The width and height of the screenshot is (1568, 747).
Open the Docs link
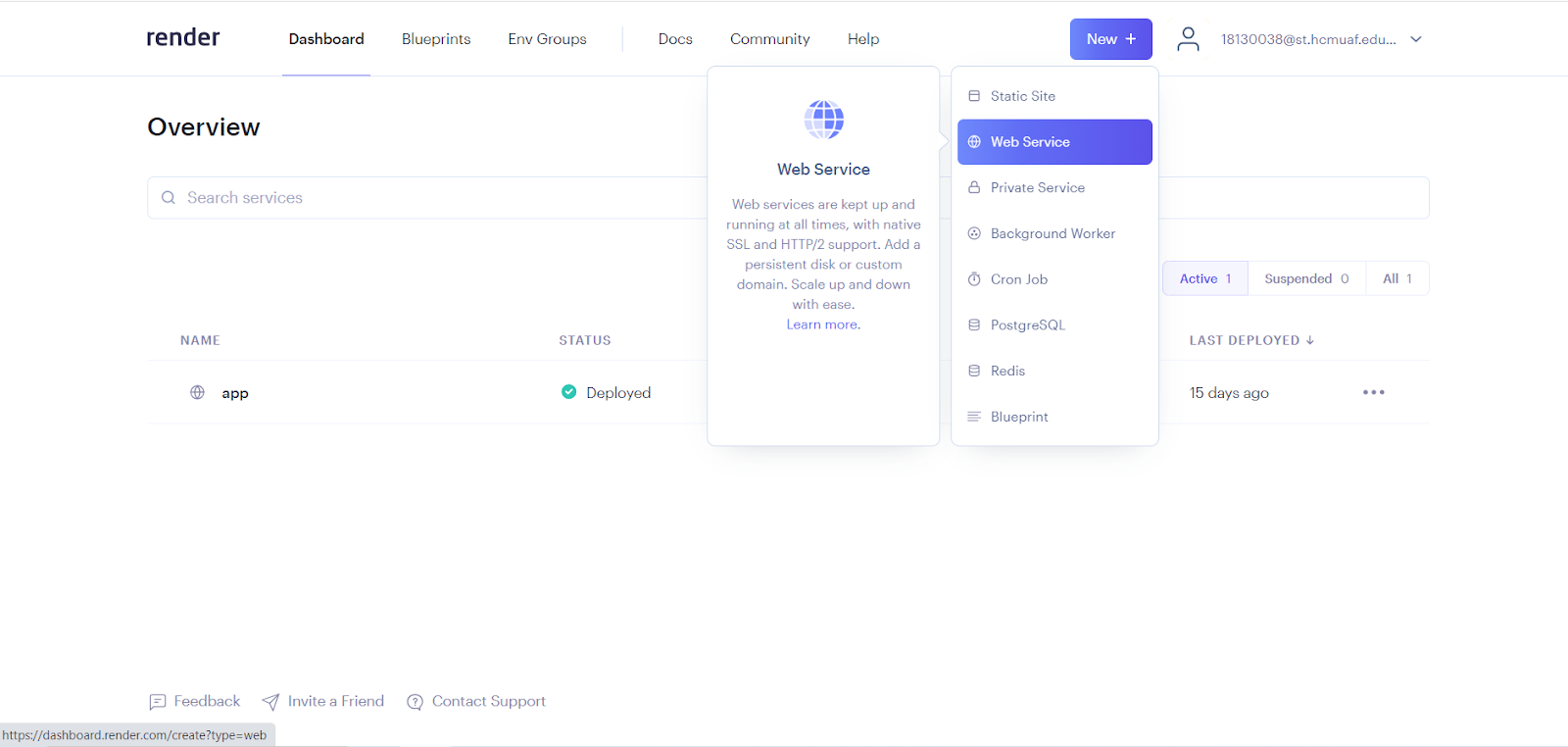(x=675, y=39)
